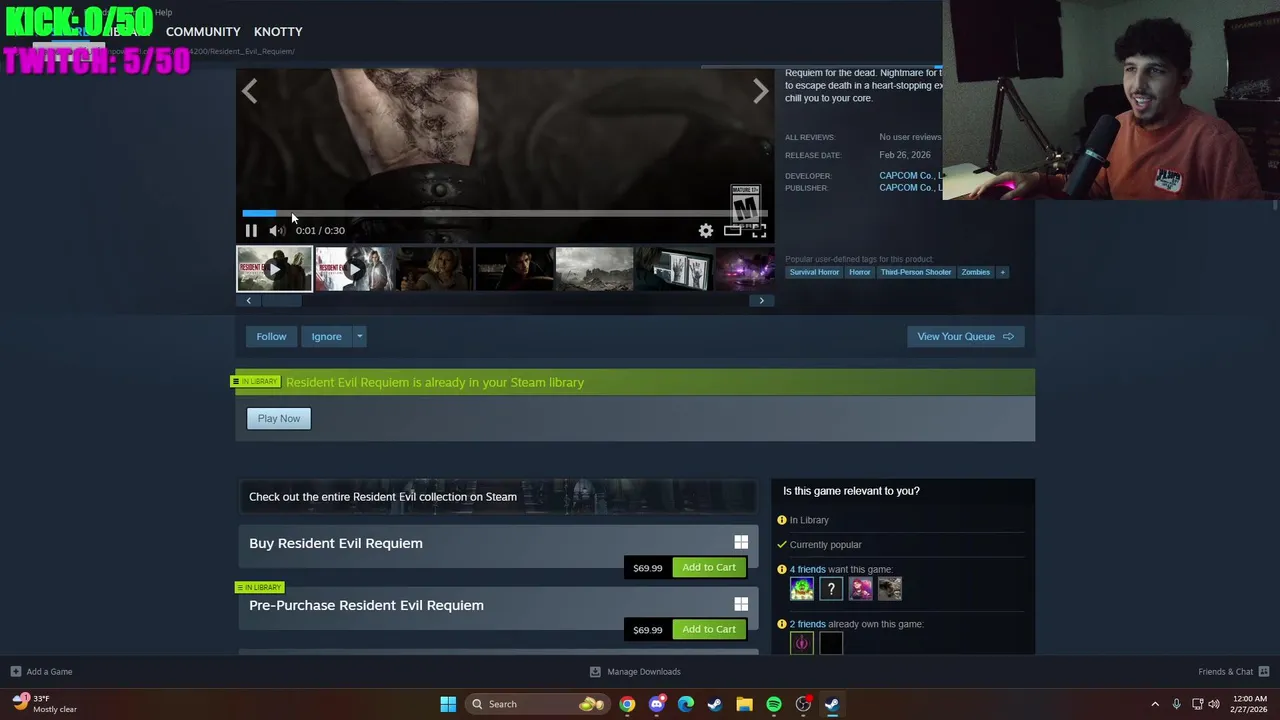
Task: Go to previous media with left arrow
Action: pos(249,91)
